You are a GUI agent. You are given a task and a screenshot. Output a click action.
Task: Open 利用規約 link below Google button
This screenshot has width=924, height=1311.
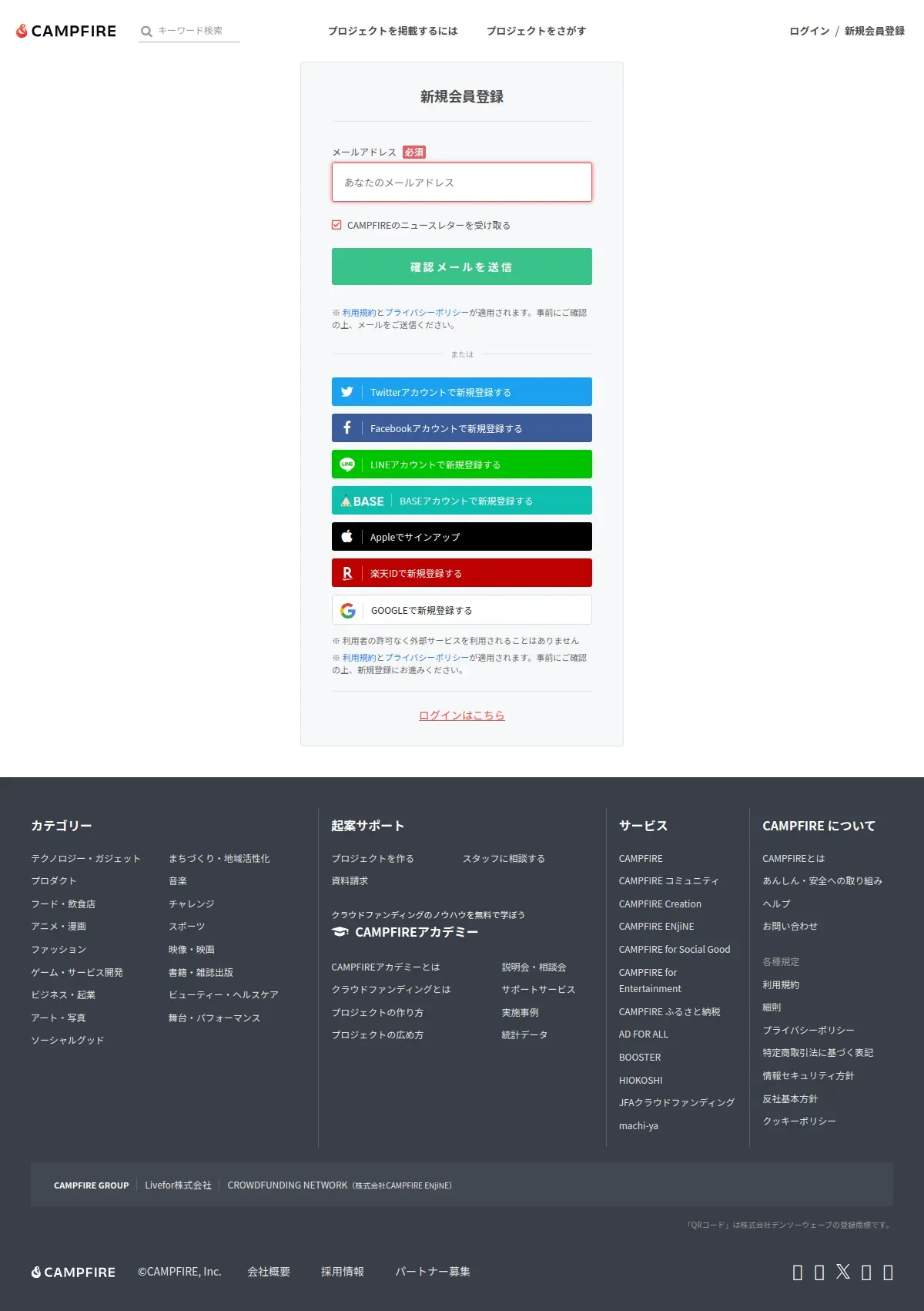coord(359,658)
